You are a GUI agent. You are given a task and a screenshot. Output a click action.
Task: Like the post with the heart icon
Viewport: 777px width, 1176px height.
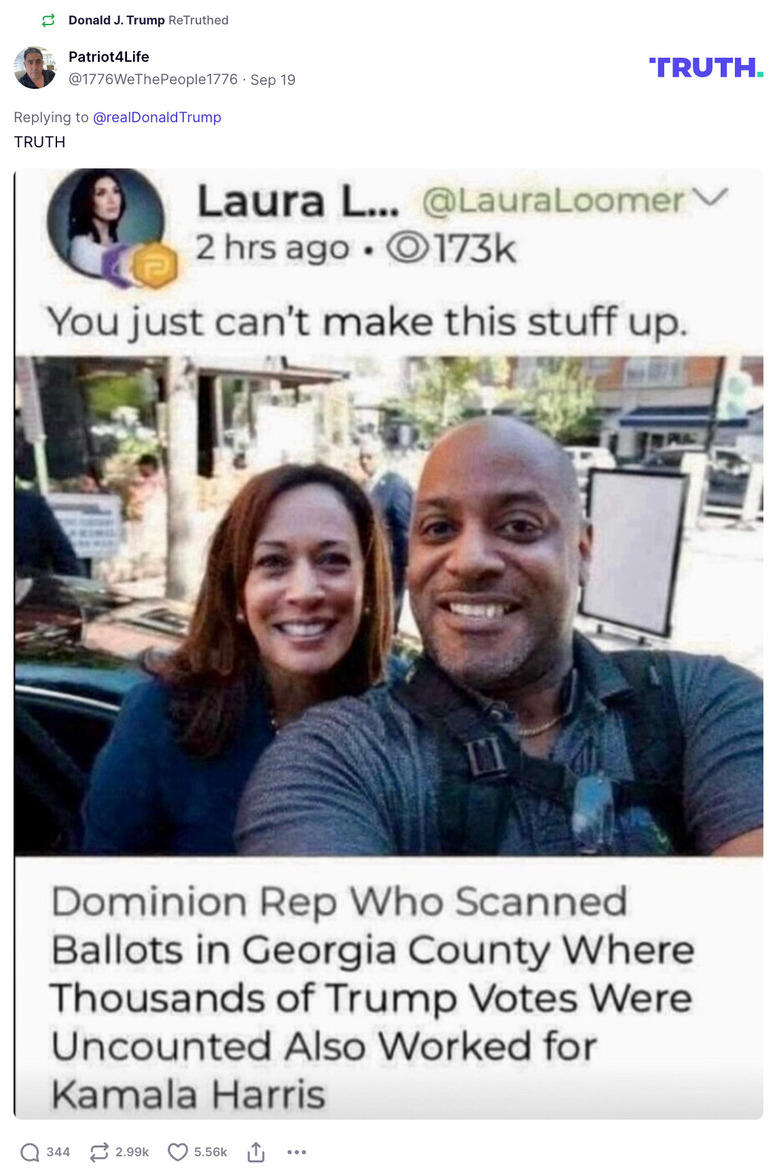[x=178, y=1152]
